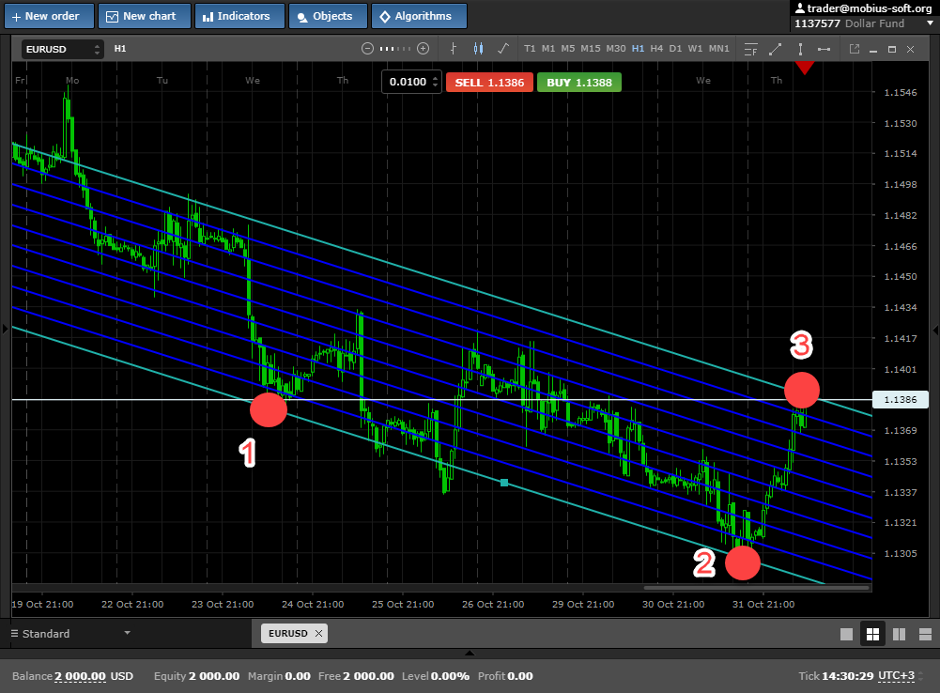Screen dimensions: 940x693
Task: Click the trader@mobius-soft.org account label
Action: 869,8
